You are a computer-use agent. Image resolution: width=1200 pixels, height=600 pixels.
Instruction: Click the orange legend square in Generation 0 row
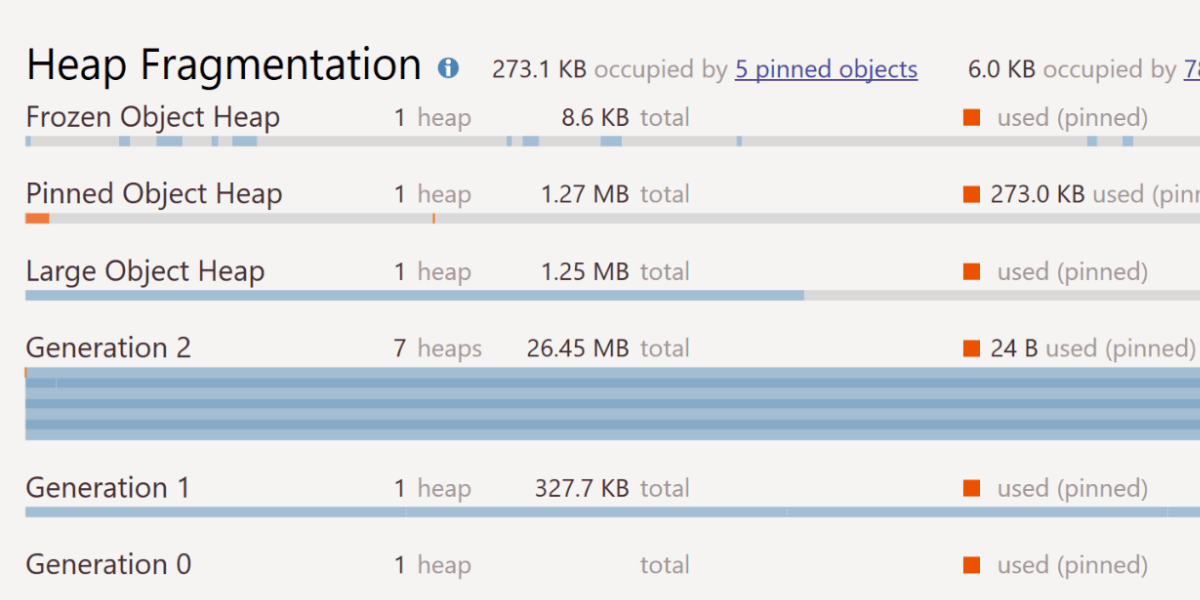[971, 565]
